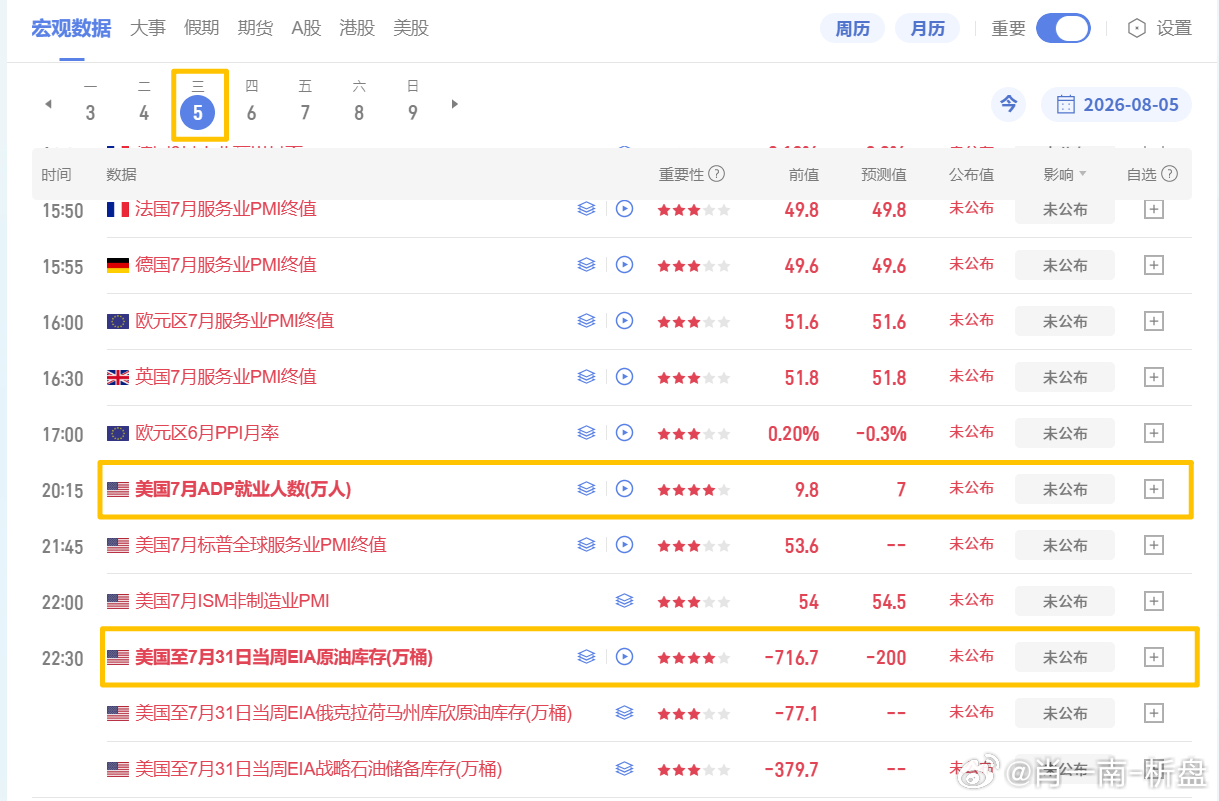
Task: Open 美国7月ADP就业人数(万人) data link
Action: click(x=243, y=489)
